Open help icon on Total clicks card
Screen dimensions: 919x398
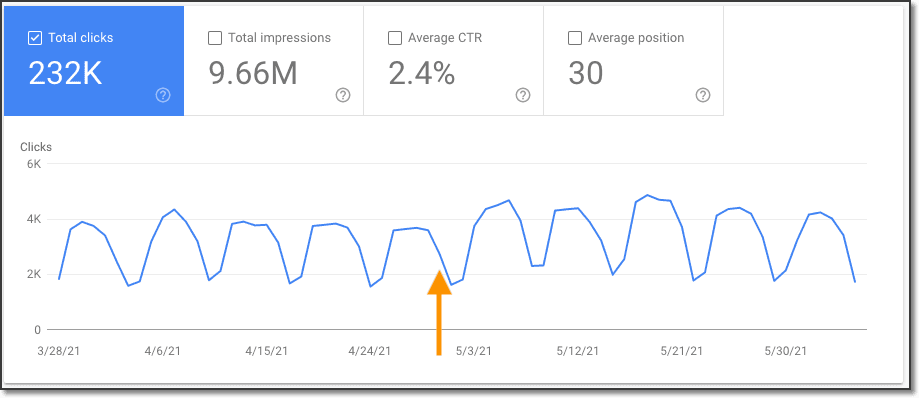[x=163, y=96]
